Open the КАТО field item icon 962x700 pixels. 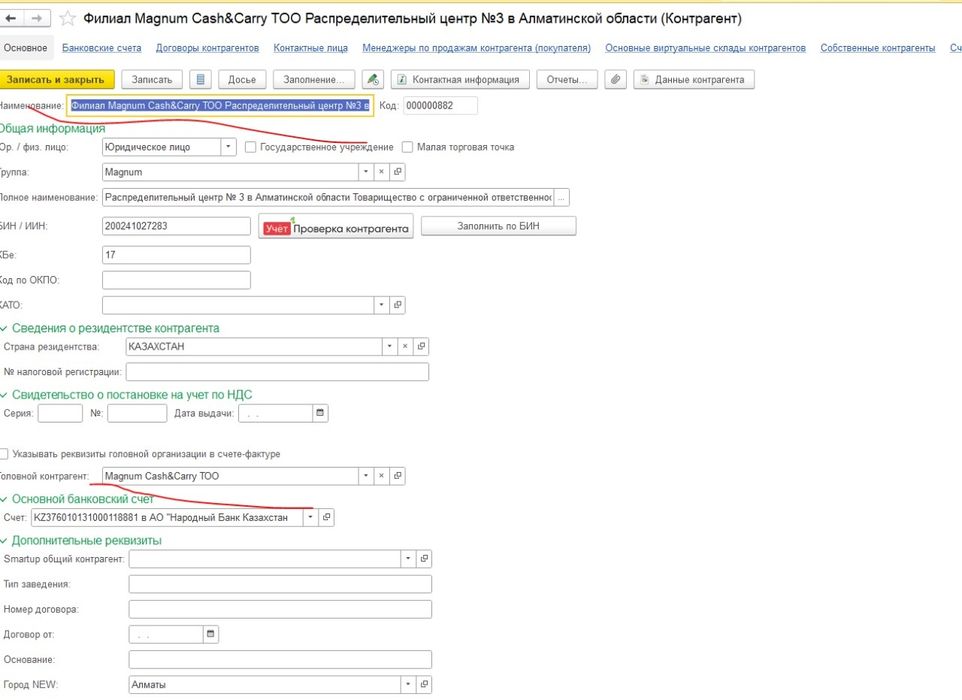(398, 305)
